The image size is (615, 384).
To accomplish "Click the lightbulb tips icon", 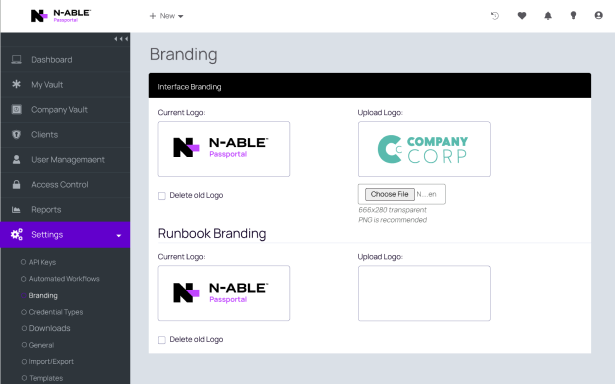I will tap(573, 16).
